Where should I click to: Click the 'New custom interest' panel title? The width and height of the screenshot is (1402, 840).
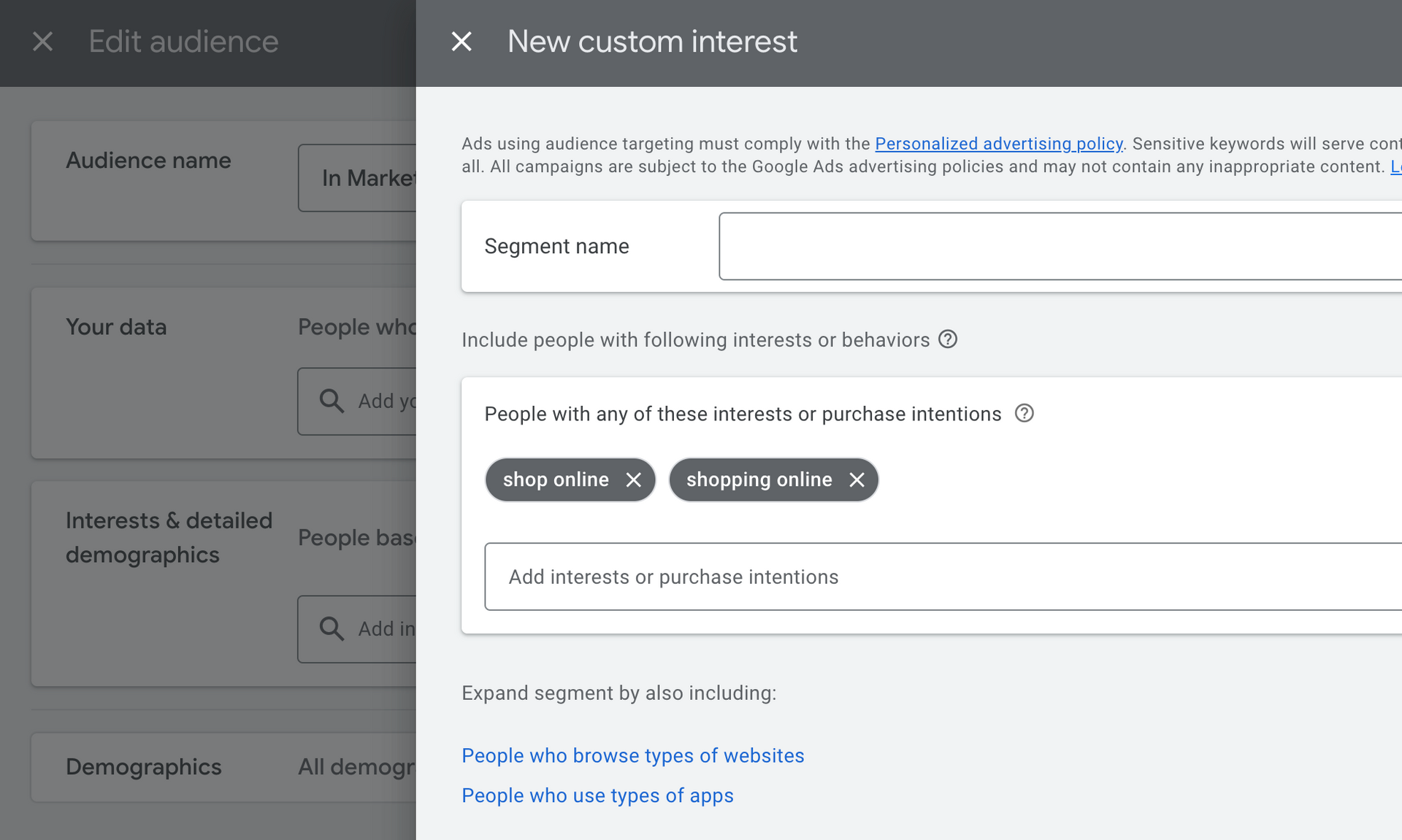[652, 42]
